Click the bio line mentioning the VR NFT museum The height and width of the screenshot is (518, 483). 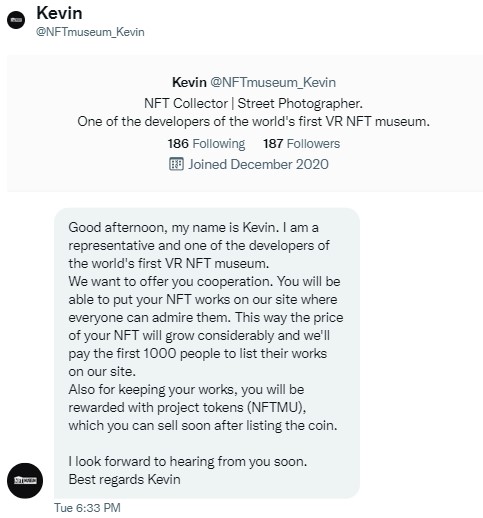click(x=253, y=121)
